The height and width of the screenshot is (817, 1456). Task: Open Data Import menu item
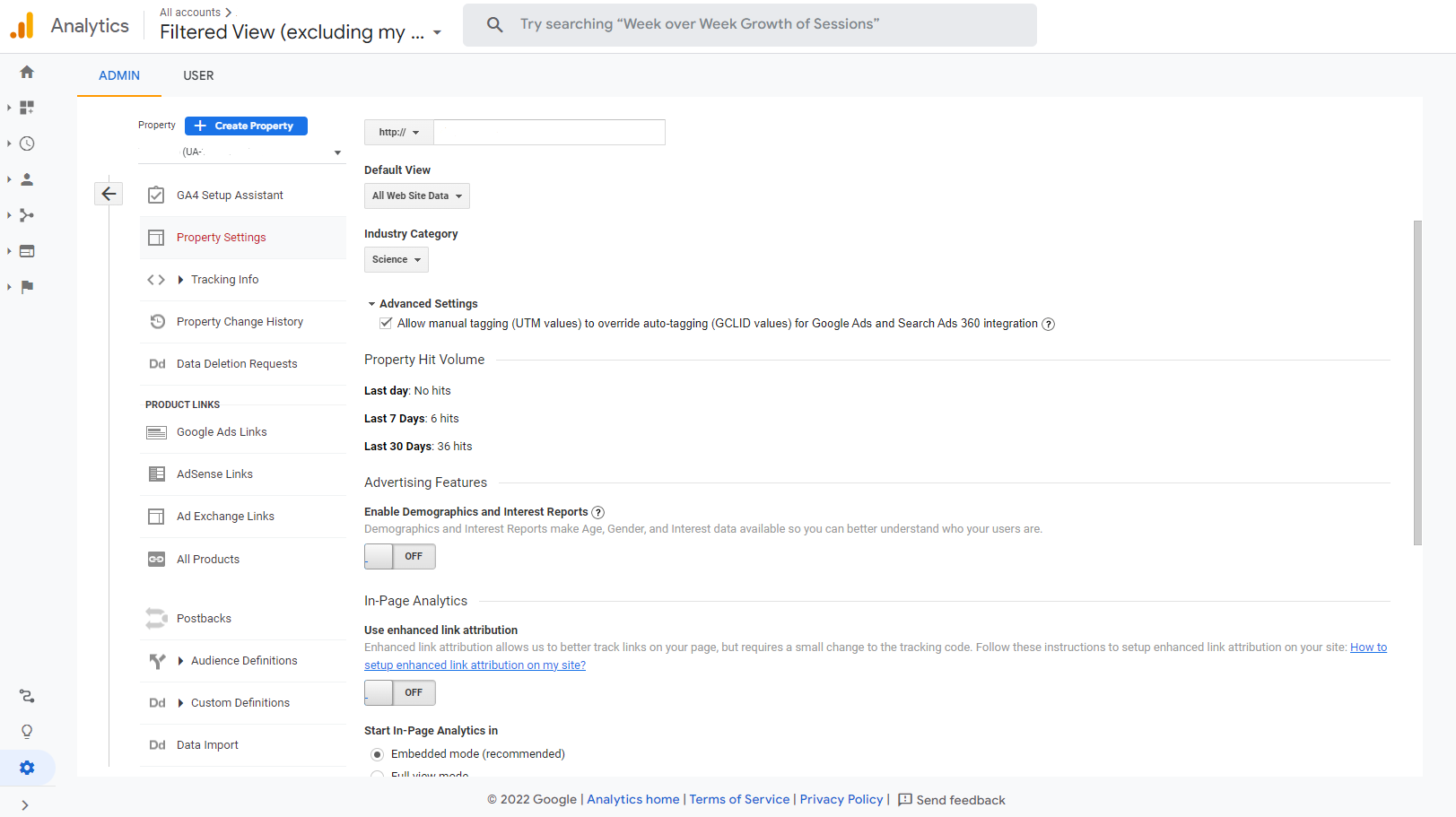[x=207, y=745]
